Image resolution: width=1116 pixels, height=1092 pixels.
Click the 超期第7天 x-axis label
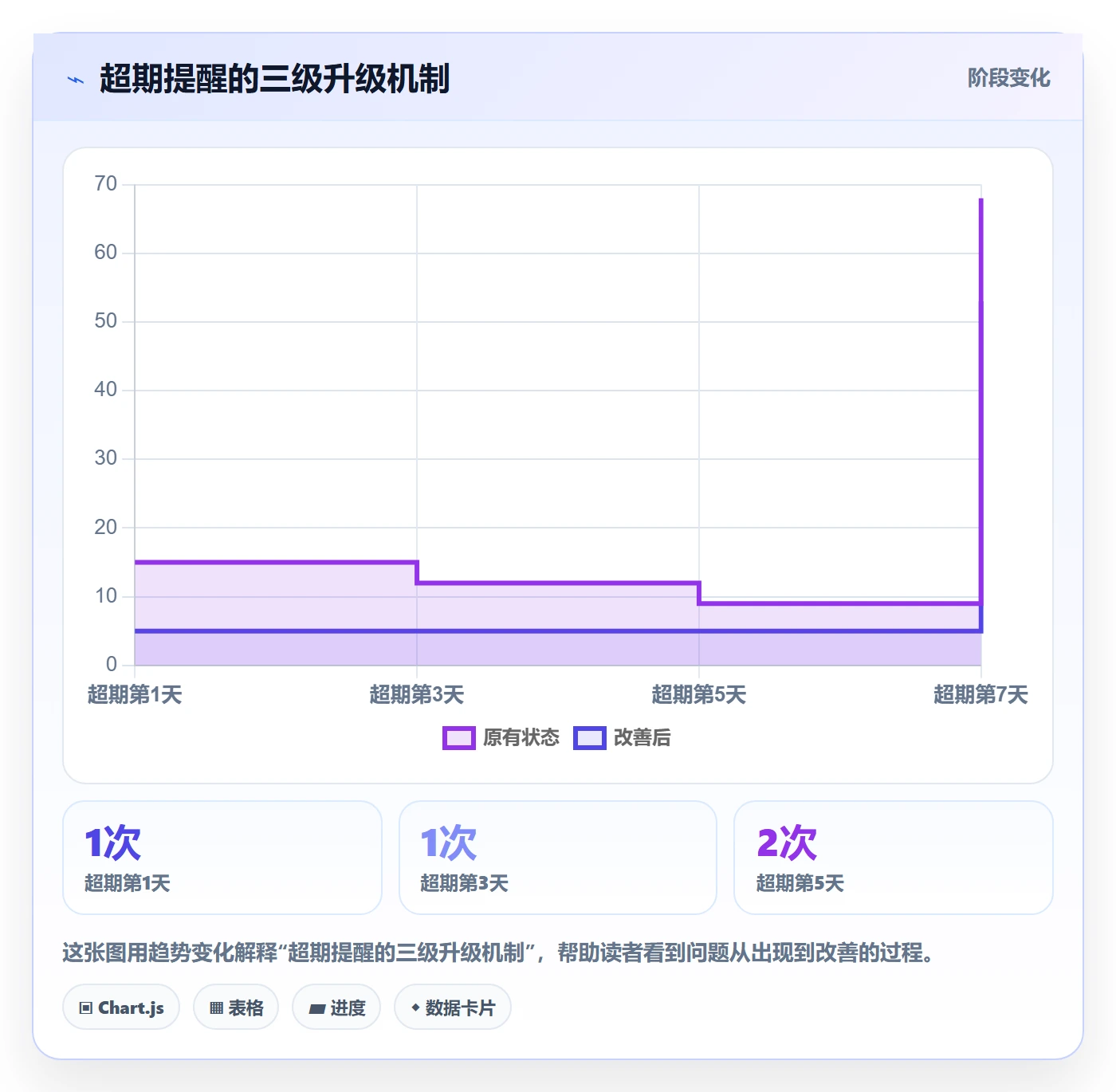(980, 694)
